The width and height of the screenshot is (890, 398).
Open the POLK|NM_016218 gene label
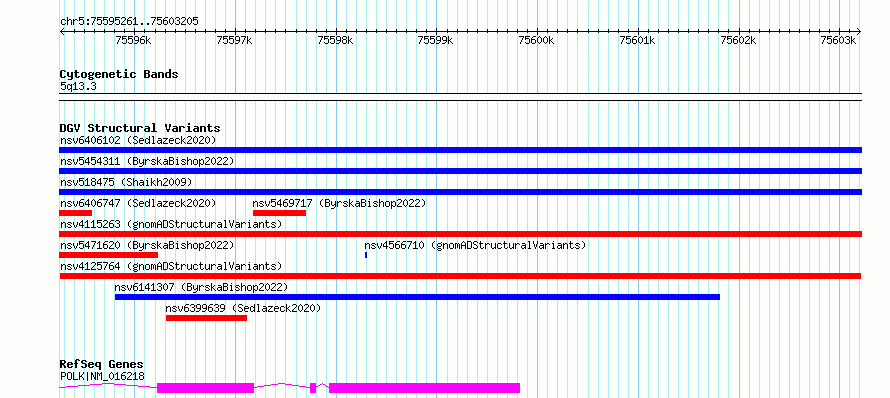tap(102, 376)
